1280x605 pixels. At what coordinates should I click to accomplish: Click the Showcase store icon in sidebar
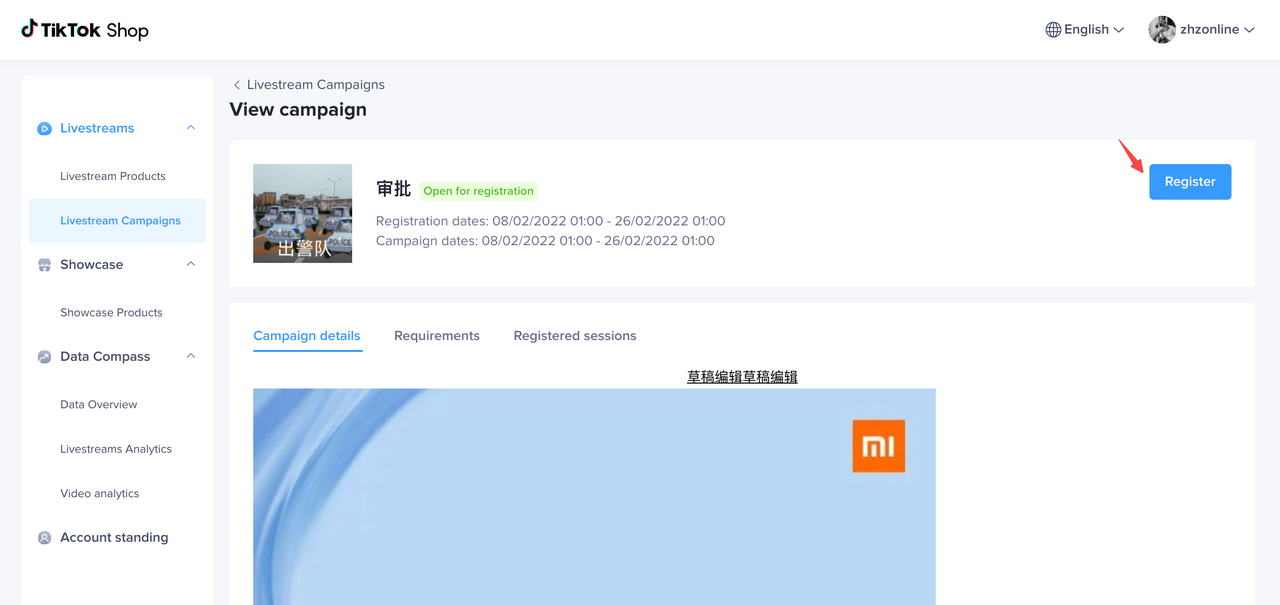tap(44, 265)
